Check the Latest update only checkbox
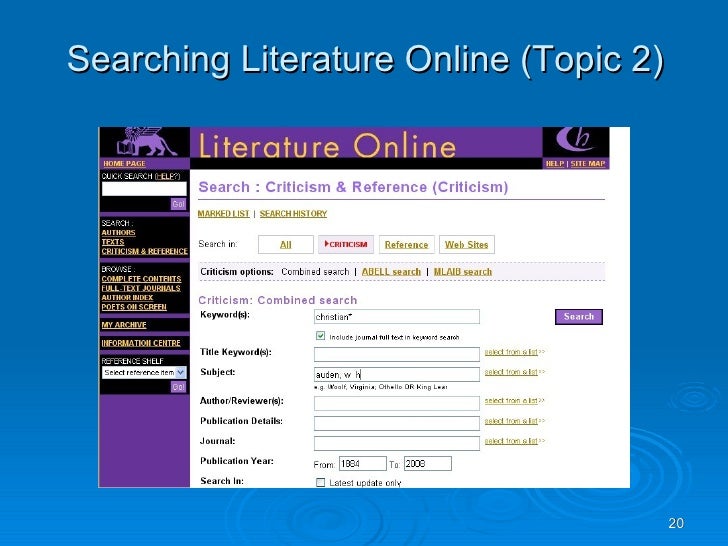Image resolution: width=728 pixels, height=546 pixels. 320,482
